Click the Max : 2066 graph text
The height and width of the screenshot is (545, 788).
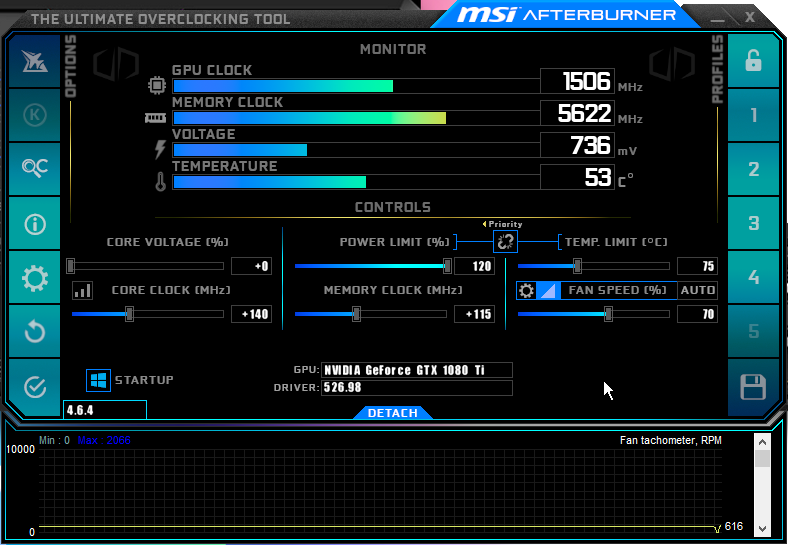(x=104, y=440)
